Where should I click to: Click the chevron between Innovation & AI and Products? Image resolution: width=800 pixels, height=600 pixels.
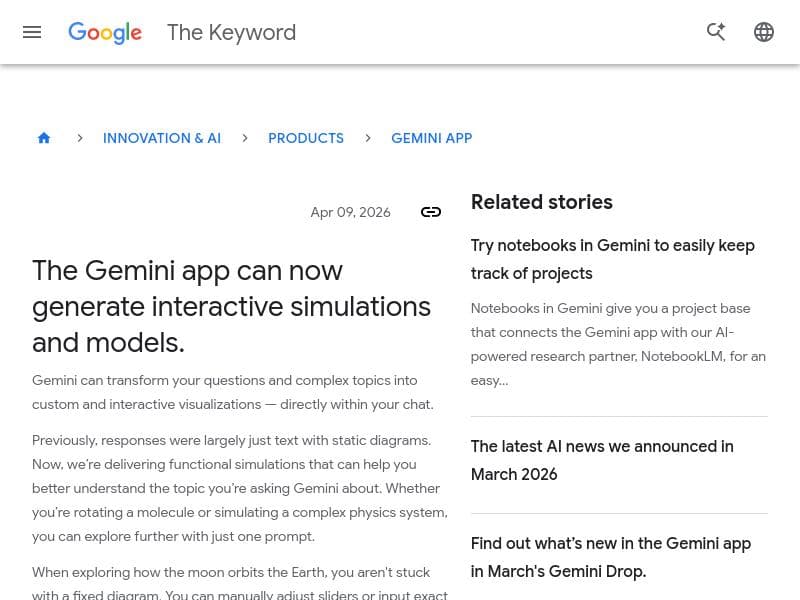coord(245,138)
